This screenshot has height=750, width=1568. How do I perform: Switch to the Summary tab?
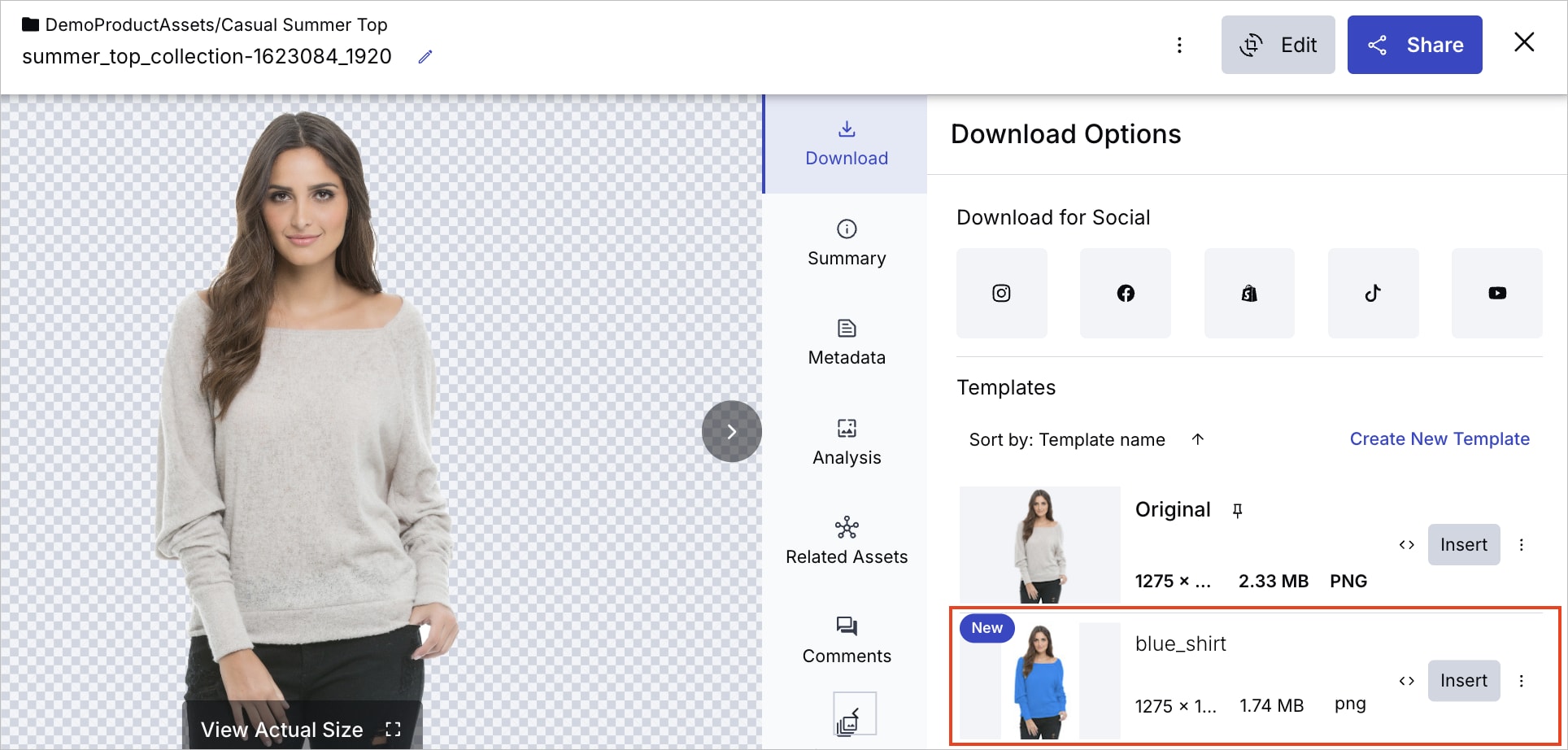tap(846, 243)
